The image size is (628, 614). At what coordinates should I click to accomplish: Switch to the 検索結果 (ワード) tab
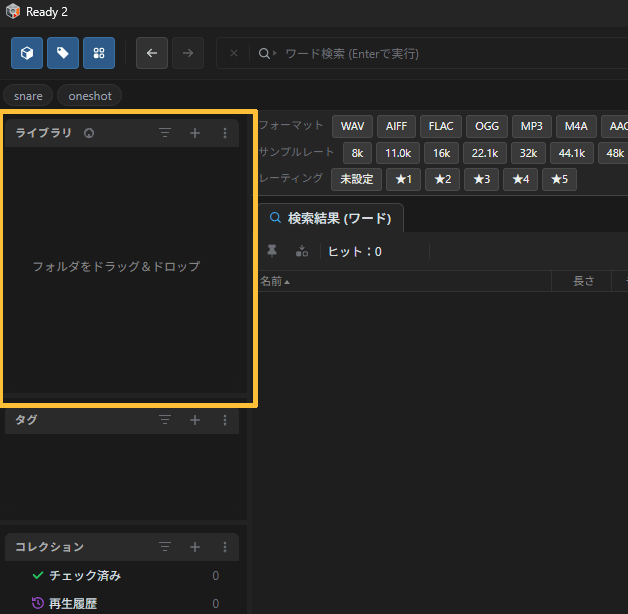point(331,218)
